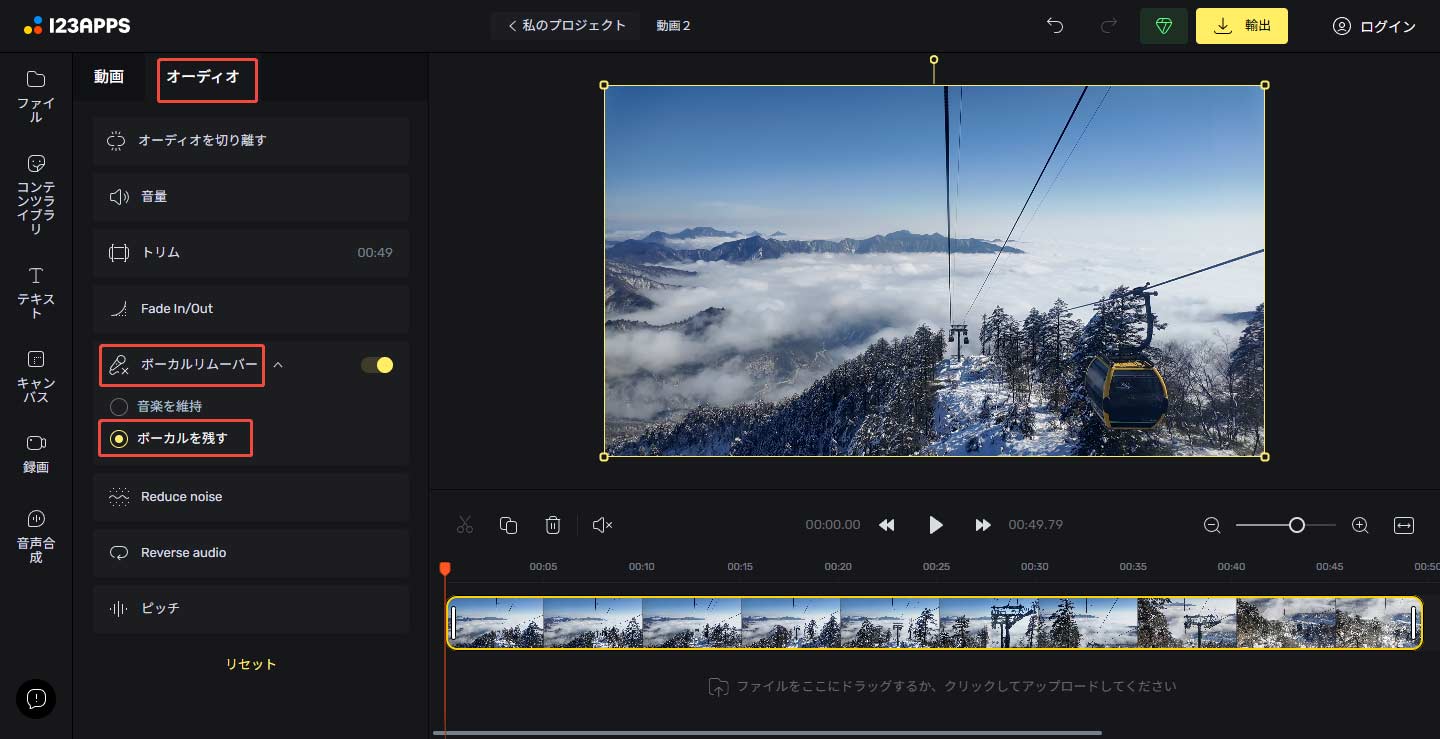Image resolution: width=1440 pixels, height=739 pixels.
Task: Toggle off the ボーカルリムーバー switch
Action: [x=377, y=365]
